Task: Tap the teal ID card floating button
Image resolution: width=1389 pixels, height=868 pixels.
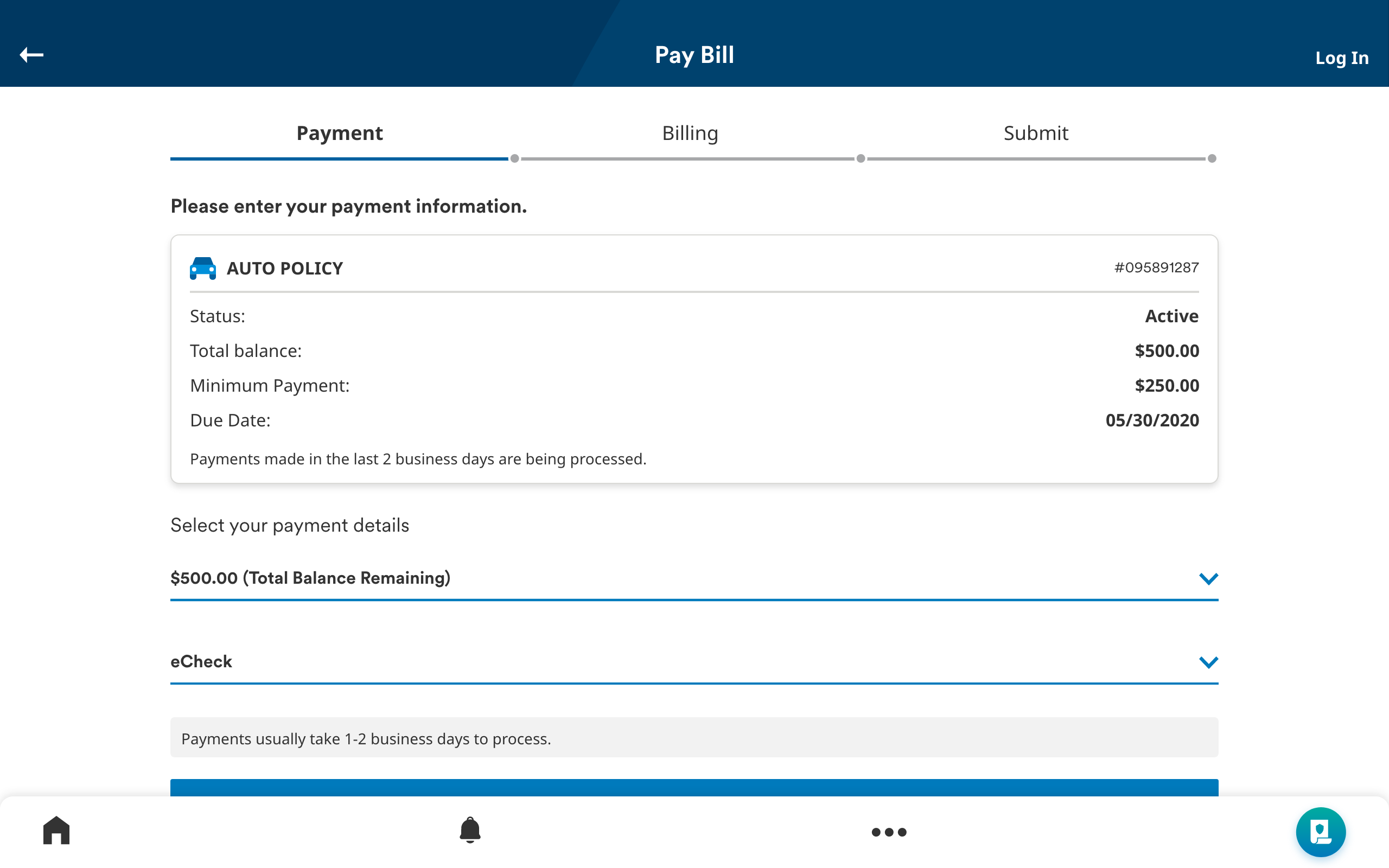Action: [x=1320, y=831]
